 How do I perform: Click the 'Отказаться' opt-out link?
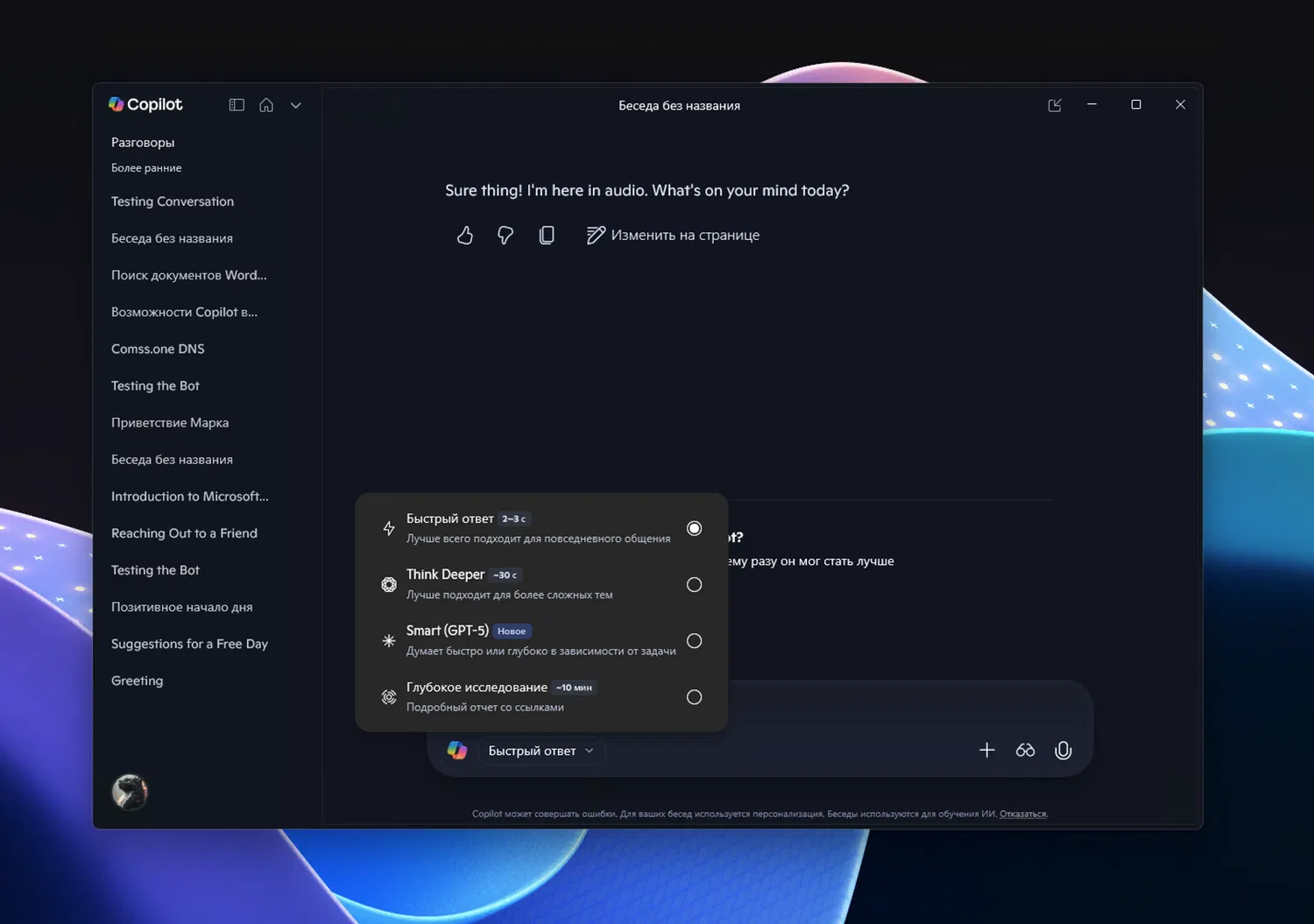(1022, 814)
